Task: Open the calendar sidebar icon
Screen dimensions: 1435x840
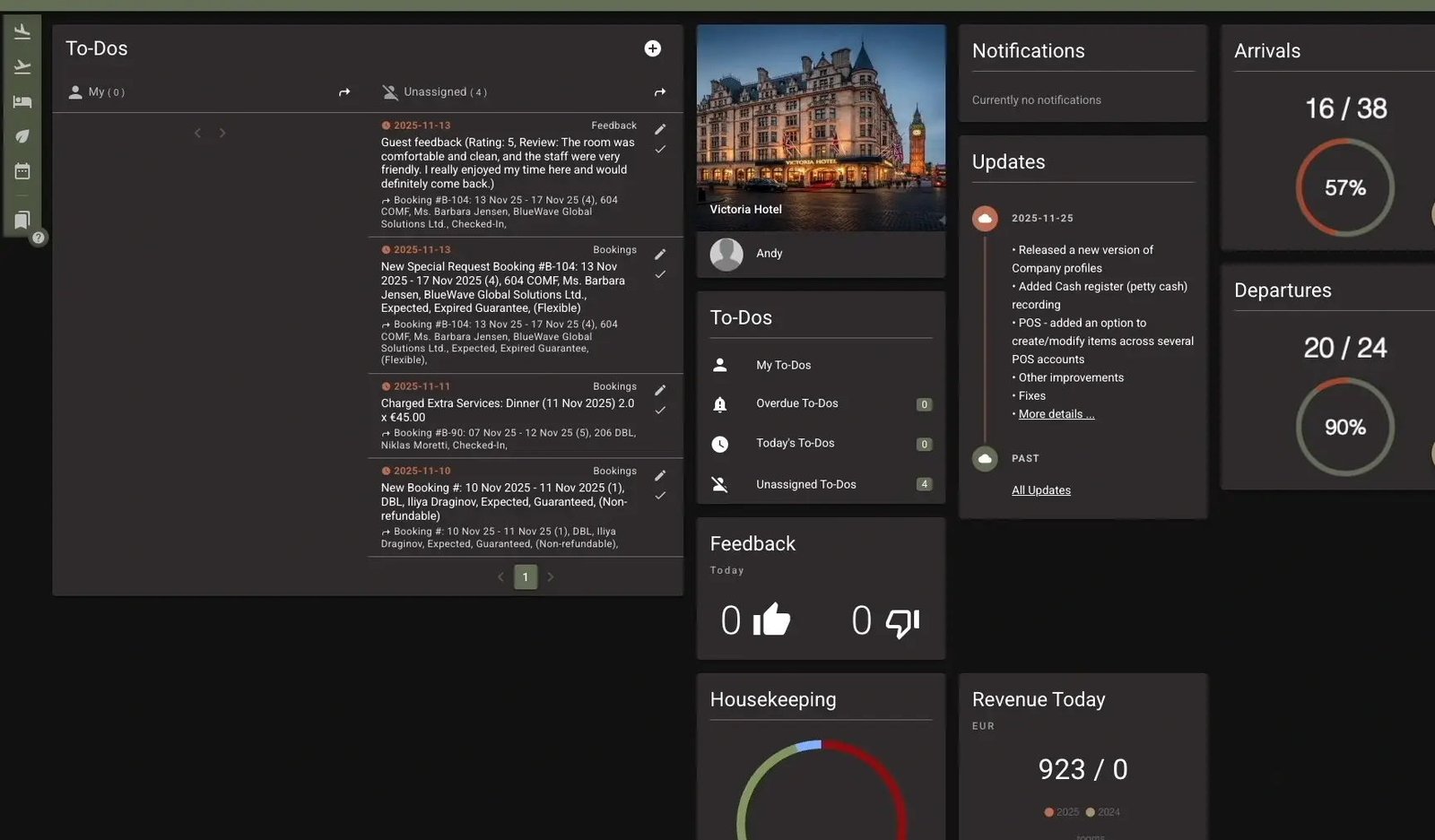Action: tap(22, 171)
